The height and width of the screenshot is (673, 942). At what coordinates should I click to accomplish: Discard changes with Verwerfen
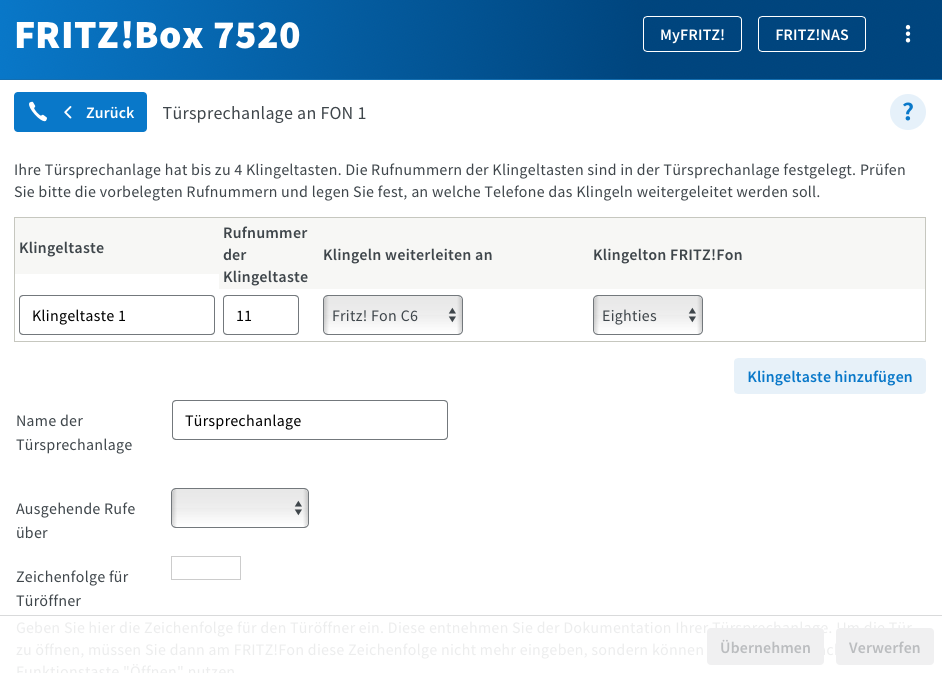tap(884, 647)
